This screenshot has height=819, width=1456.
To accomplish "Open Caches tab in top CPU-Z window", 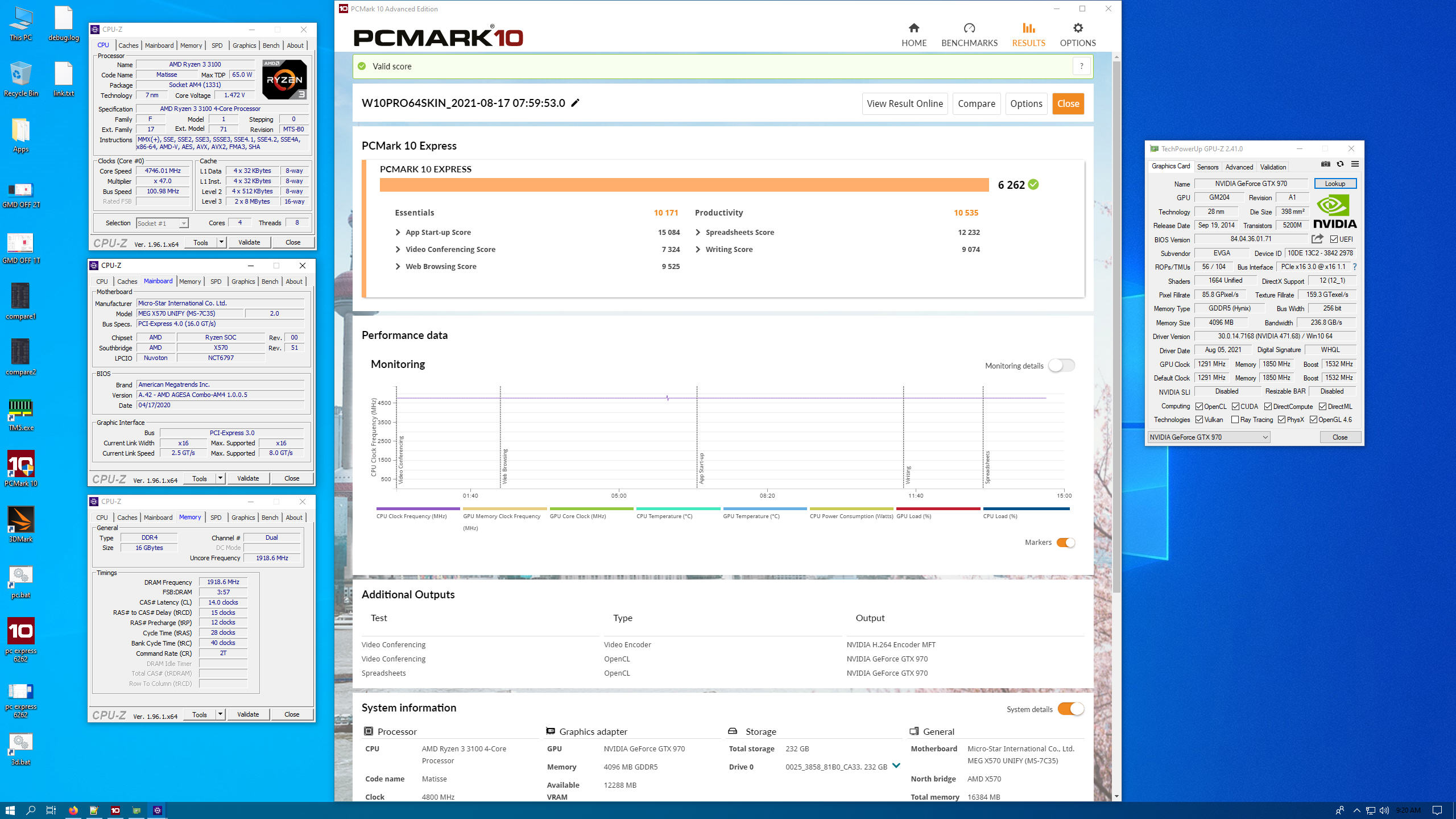I will tap(128, 45).
